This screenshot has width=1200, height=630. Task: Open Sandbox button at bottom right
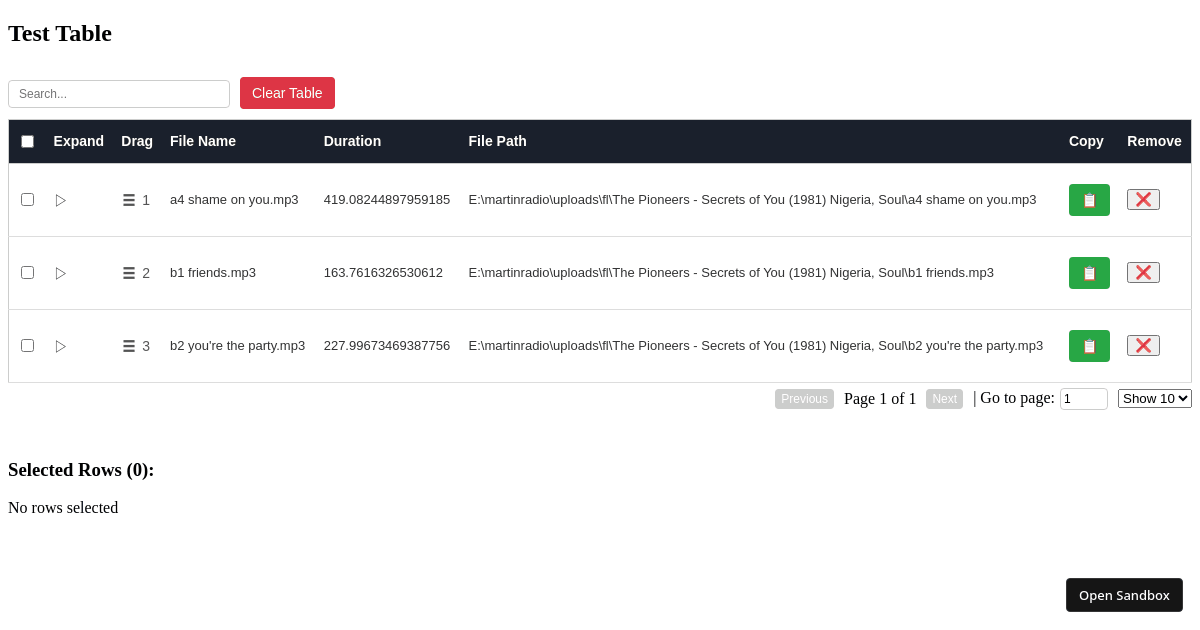click(1124, 595)
